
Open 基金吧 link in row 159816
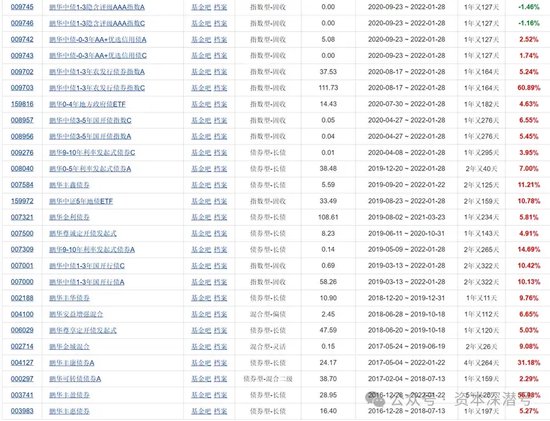[201, 104]
